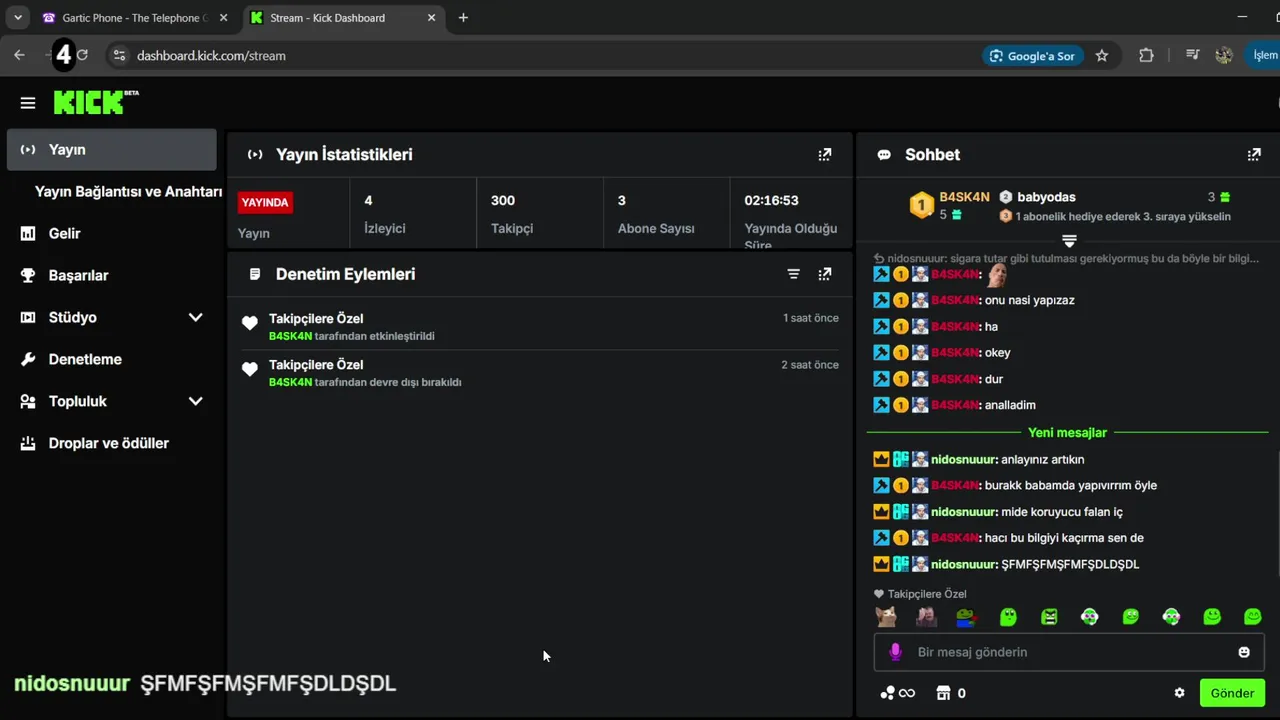Viewport: 1280px width, 720px height.
Task: Open a new browser tab
Action: click(463, 17)
